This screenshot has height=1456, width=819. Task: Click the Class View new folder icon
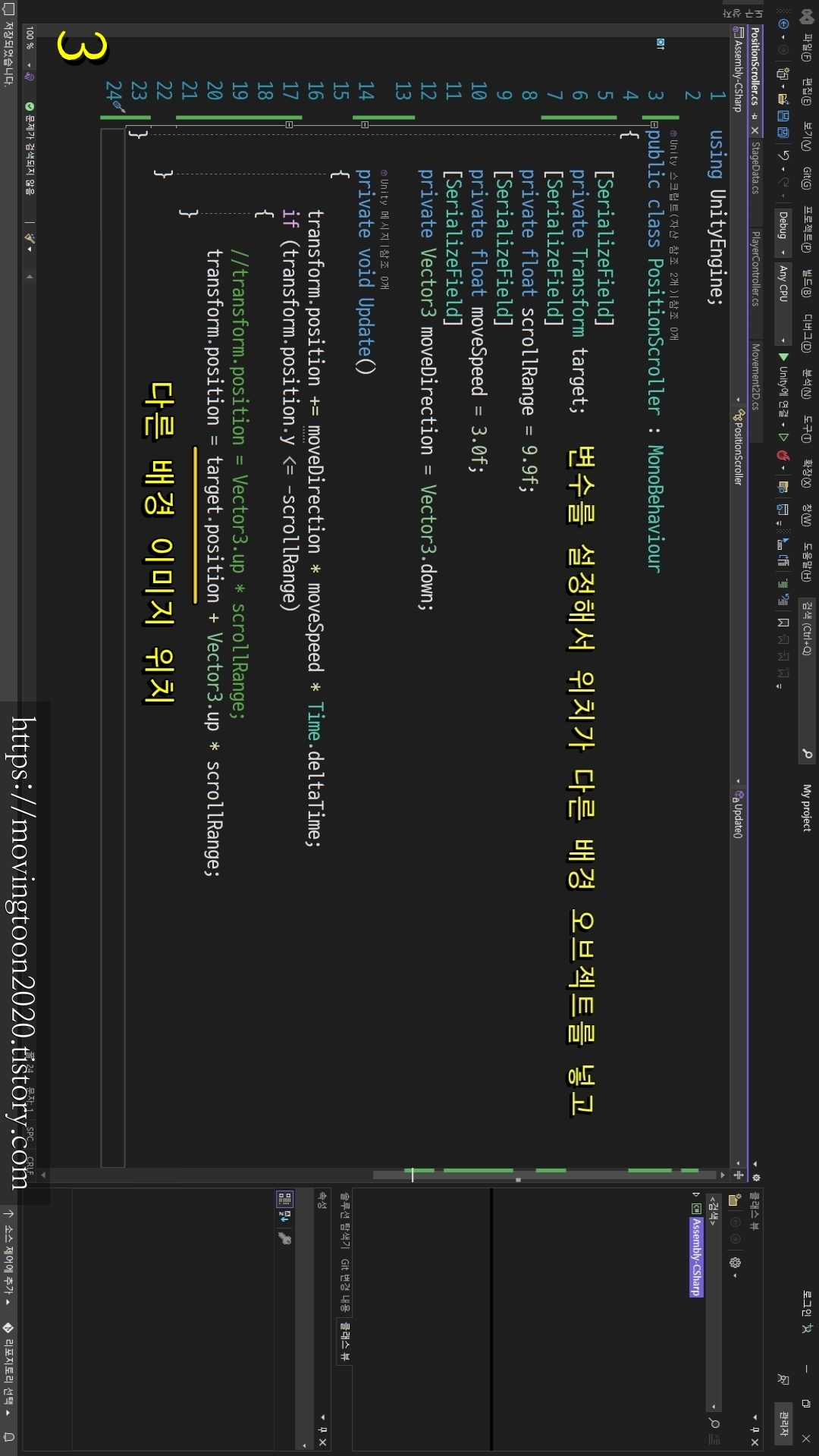tap(735, 1200)
